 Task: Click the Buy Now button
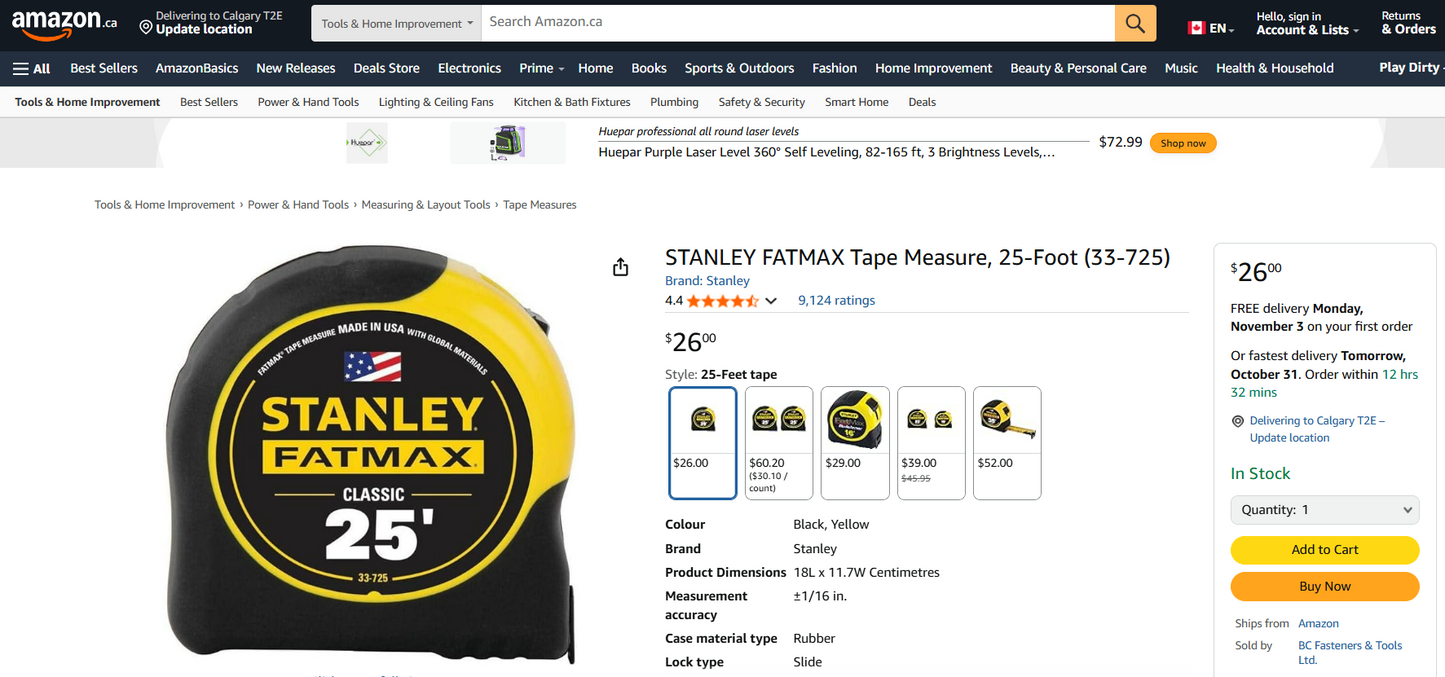1324,586
